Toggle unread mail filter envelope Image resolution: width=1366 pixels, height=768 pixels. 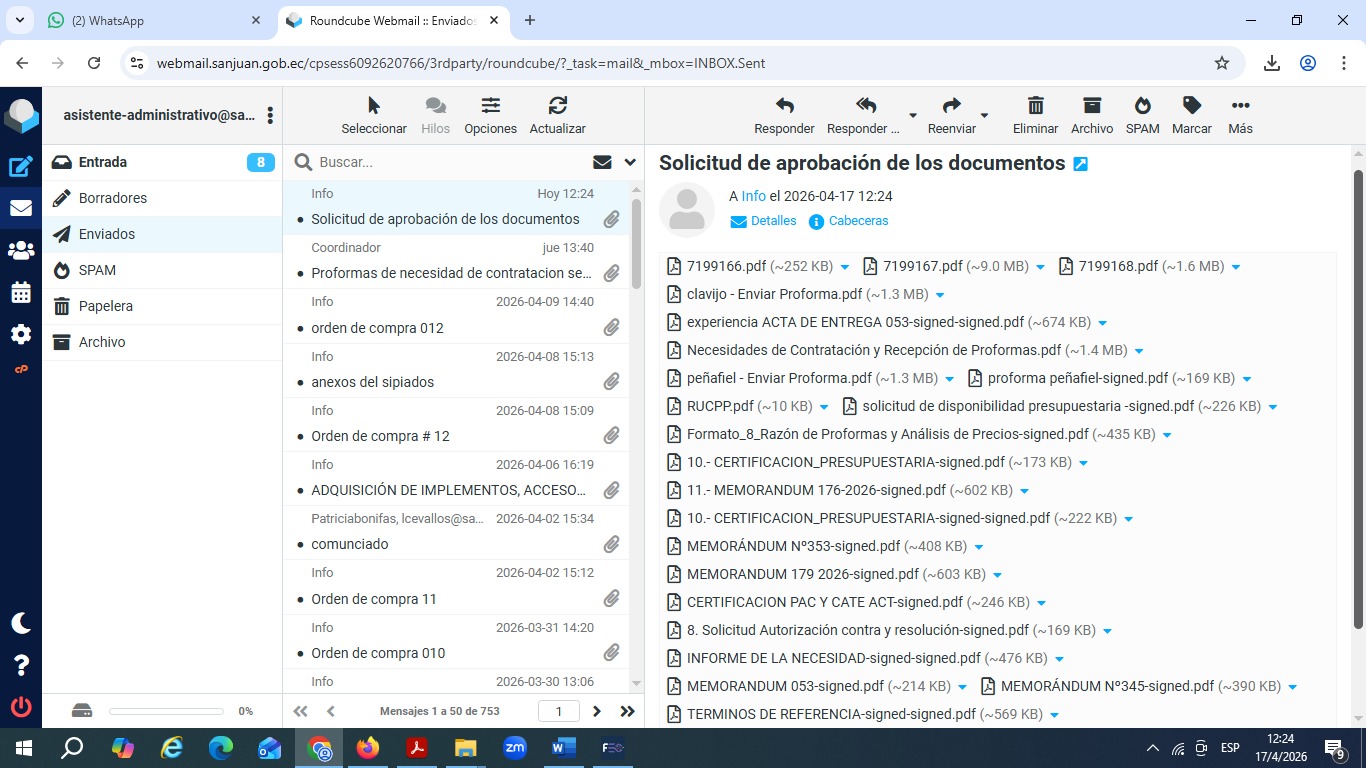coord(602,162)
